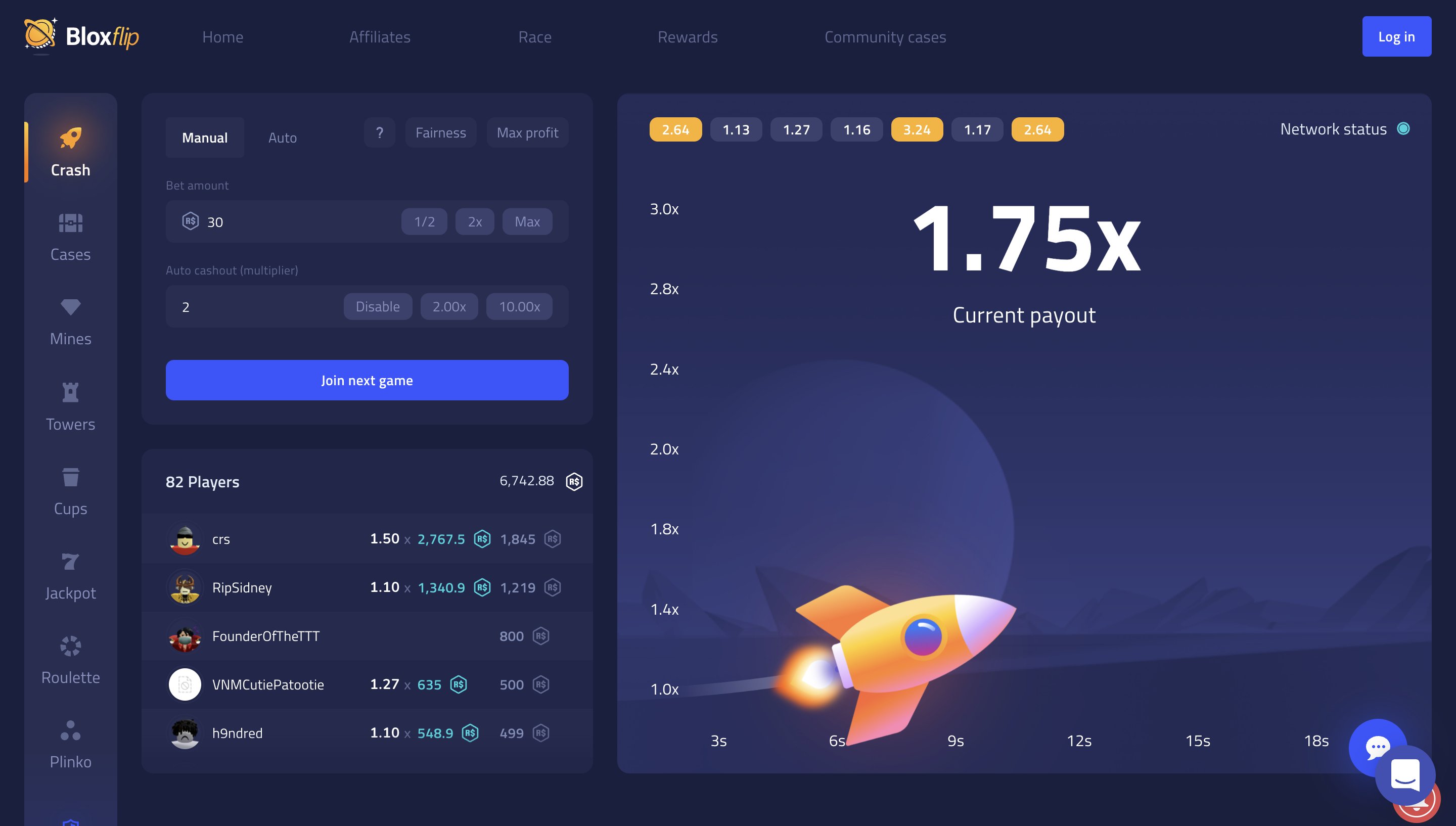This screenshot has width=1456, height=826.
Task: Click the Plinko icon in sidebar
Action: click(70, 729)
